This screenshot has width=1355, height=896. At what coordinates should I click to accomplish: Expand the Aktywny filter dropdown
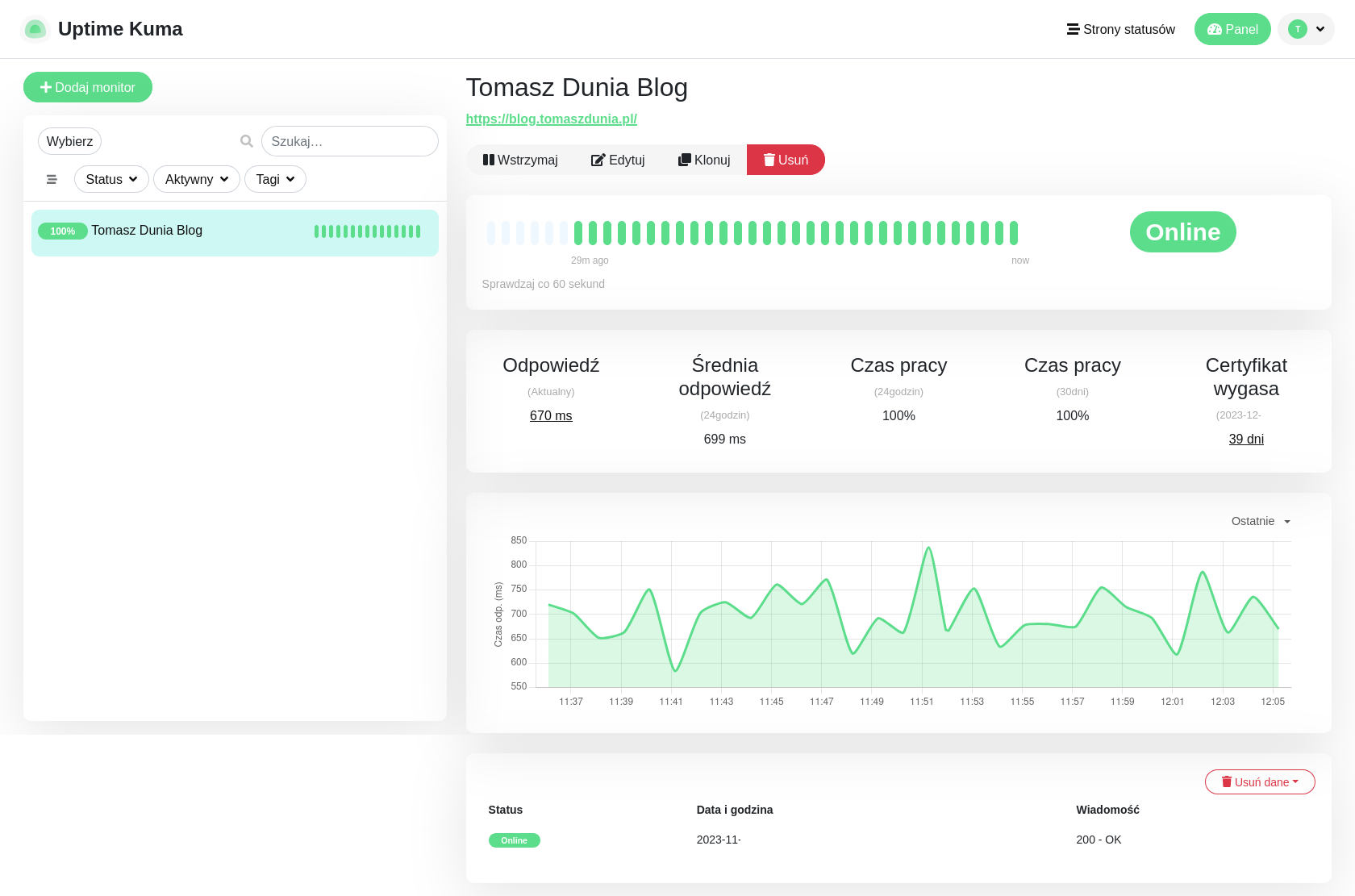click(x=197, y=179)
